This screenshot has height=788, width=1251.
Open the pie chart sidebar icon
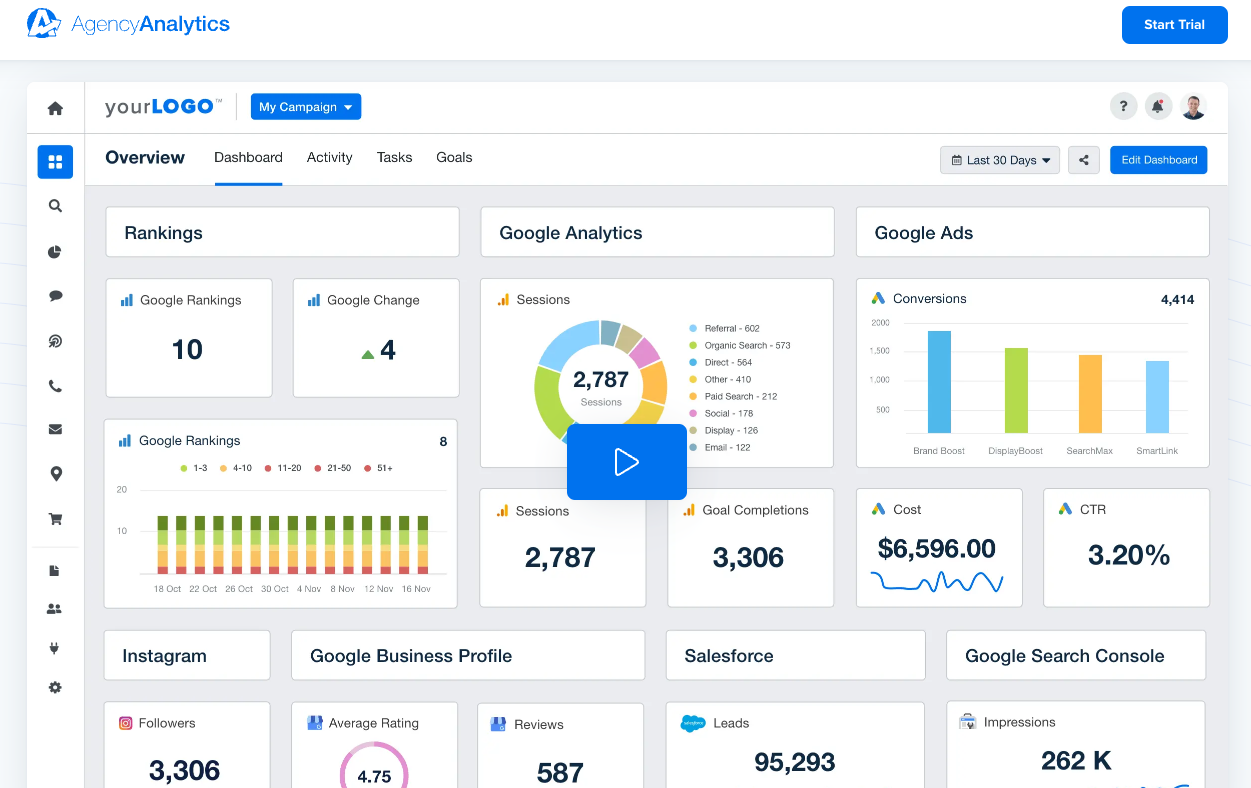(55, 252)
